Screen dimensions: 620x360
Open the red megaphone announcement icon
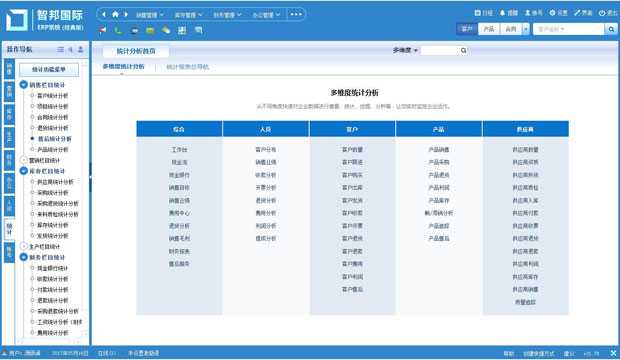coord(102,30)
